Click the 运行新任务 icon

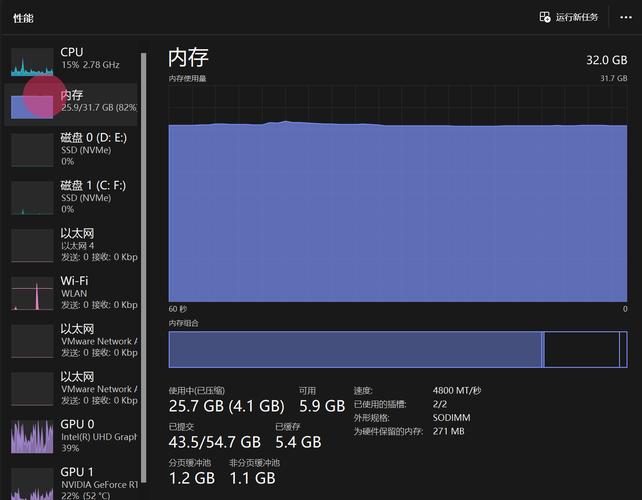pyautogui.click(x=545, y=17)
